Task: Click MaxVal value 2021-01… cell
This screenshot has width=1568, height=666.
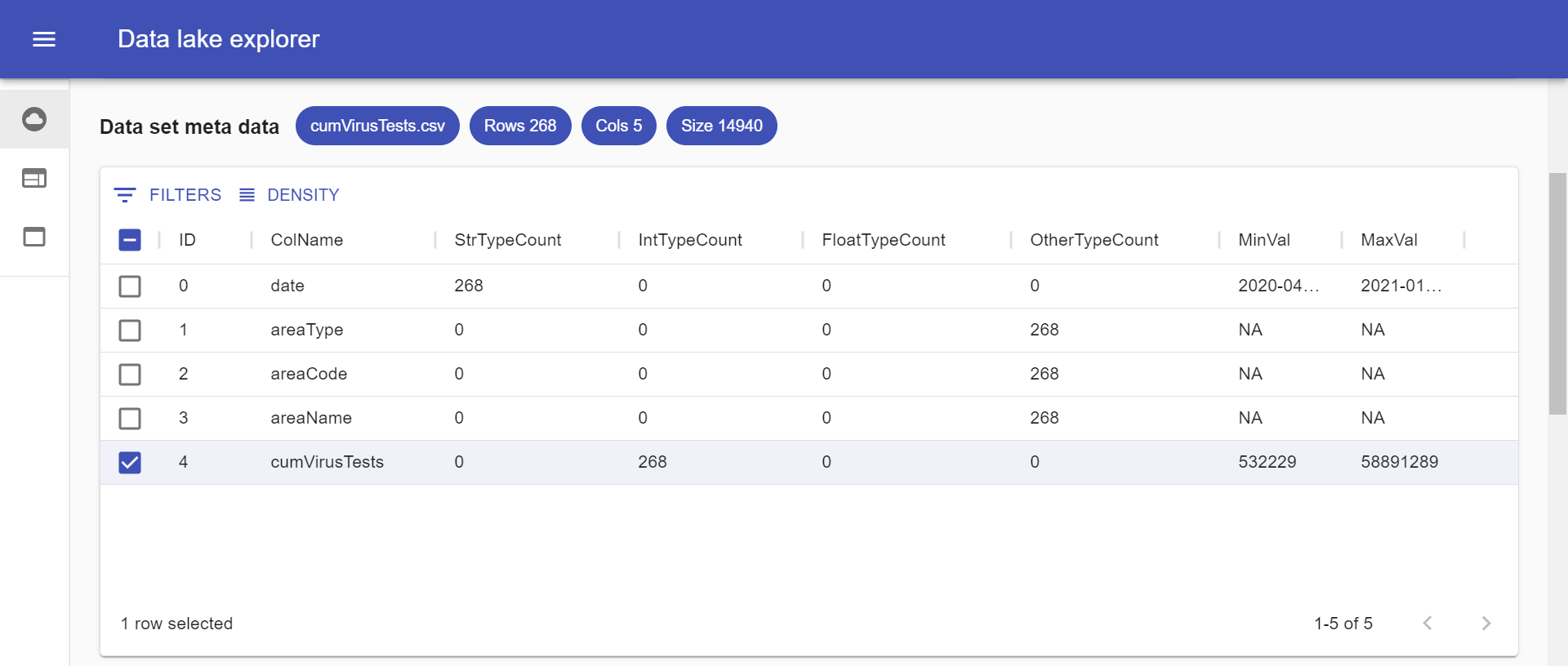Action: (x=1401, y=286)
